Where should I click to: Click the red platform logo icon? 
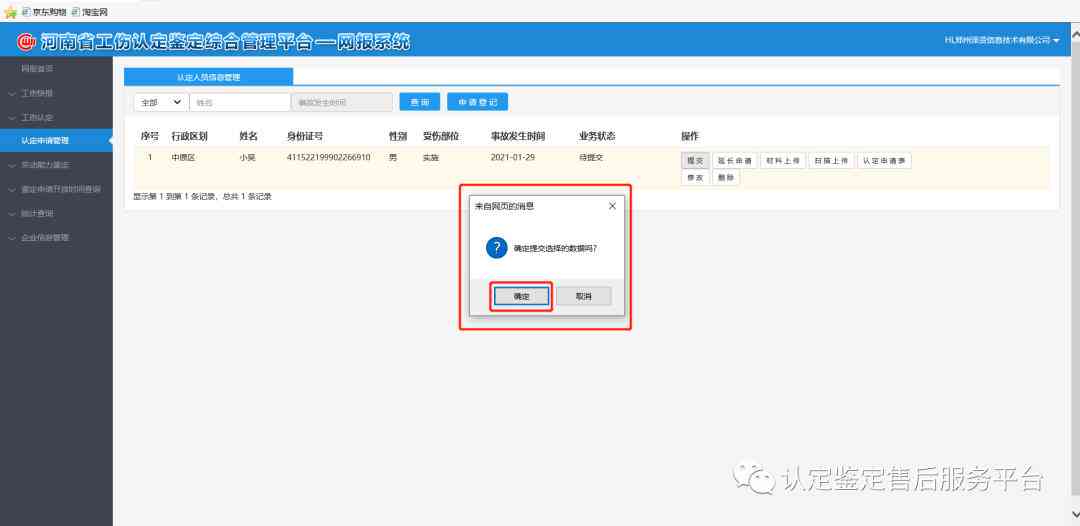pyautogui.click(x=26, y=42)
